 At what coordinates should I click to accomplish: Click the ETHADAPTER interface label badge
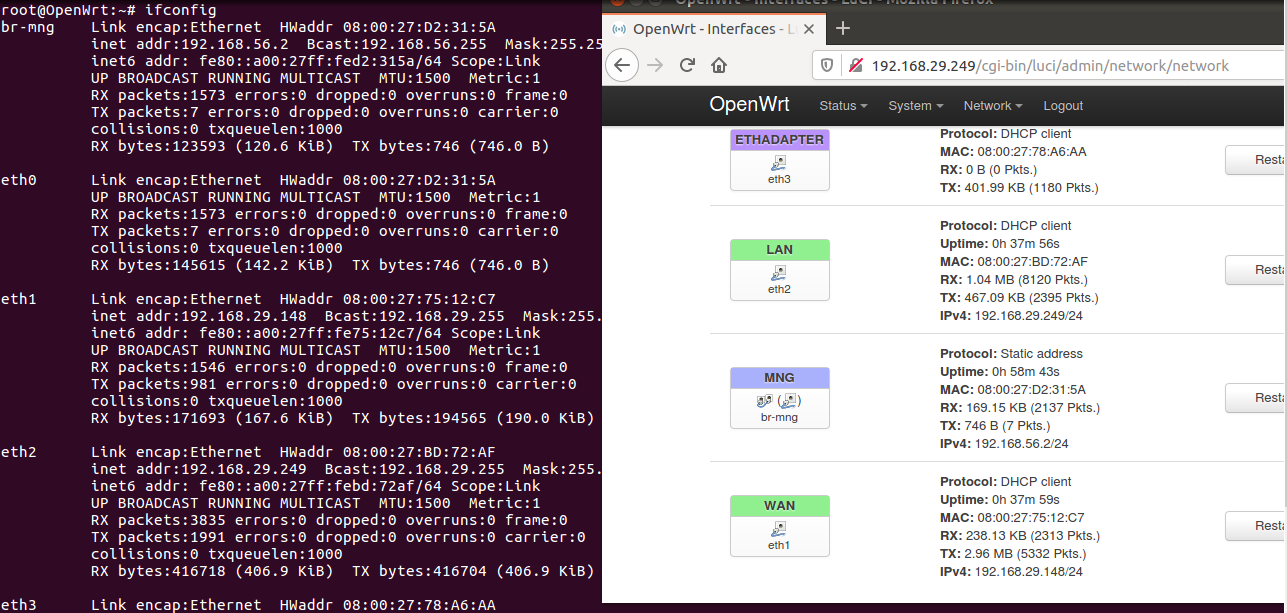[x=779, y=140]
